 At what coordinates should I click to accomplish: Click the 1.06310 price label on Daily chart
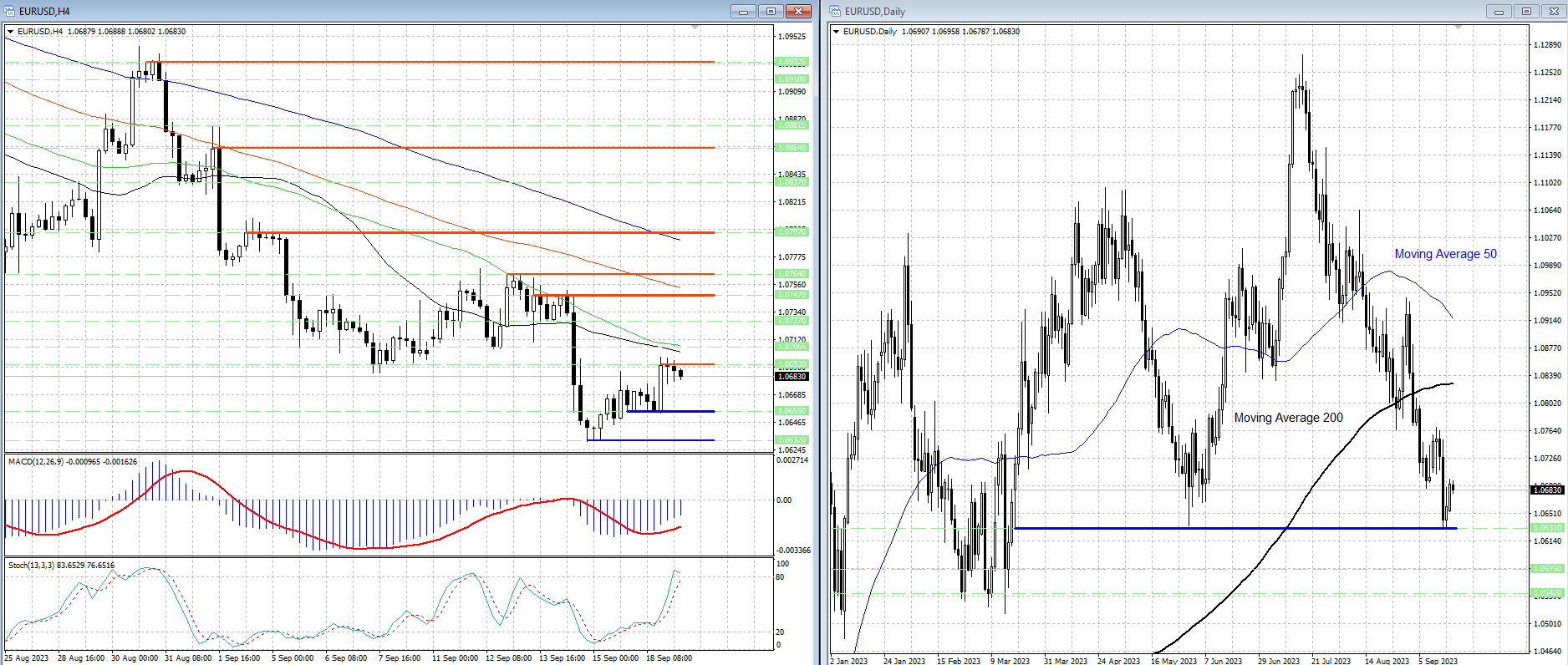(x=1546, y=528)
